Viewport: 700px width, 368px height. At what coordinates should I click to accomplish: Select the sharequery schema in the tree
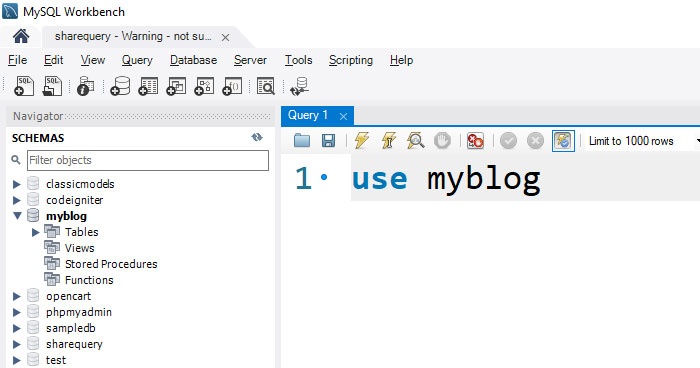[x=74, y=344]
